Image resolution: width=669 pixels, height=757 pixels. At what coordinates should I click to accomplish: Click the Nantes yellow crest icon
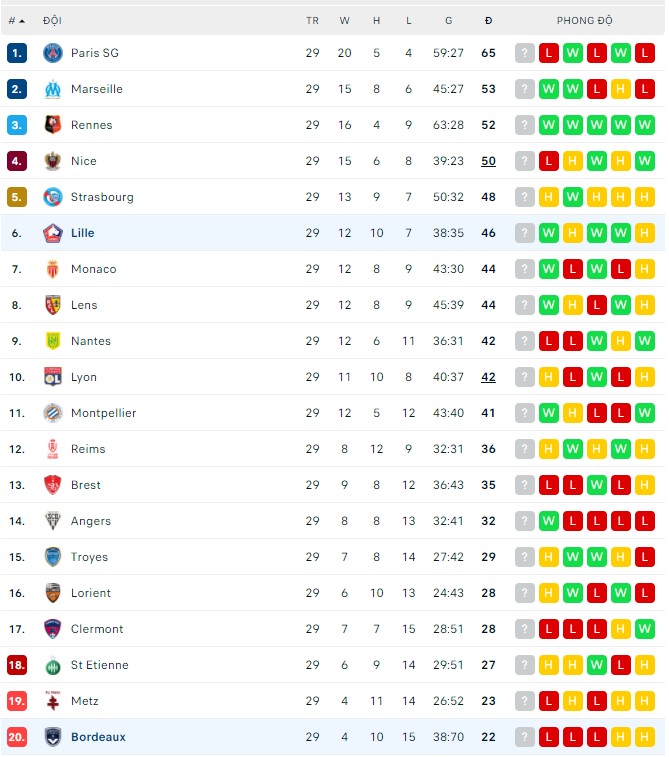[53, 341]
